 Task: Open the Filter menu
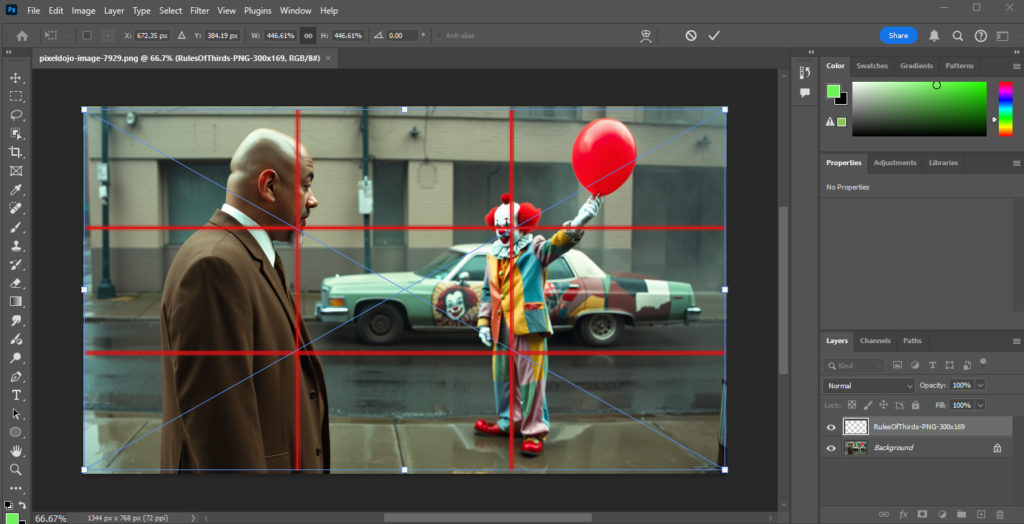point(199,10)
